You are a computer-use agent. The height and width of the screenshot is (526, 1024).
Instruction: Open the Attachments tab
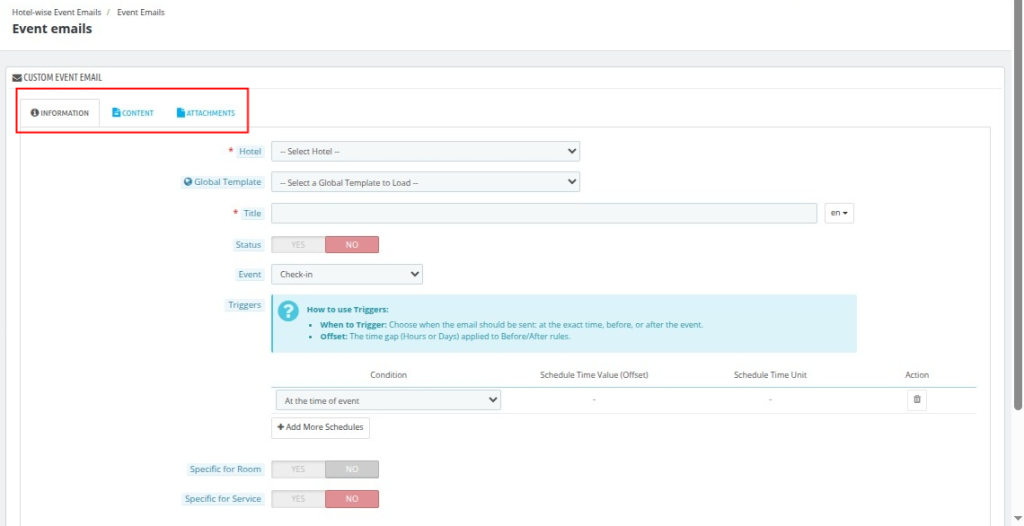[x=206, y=113]
